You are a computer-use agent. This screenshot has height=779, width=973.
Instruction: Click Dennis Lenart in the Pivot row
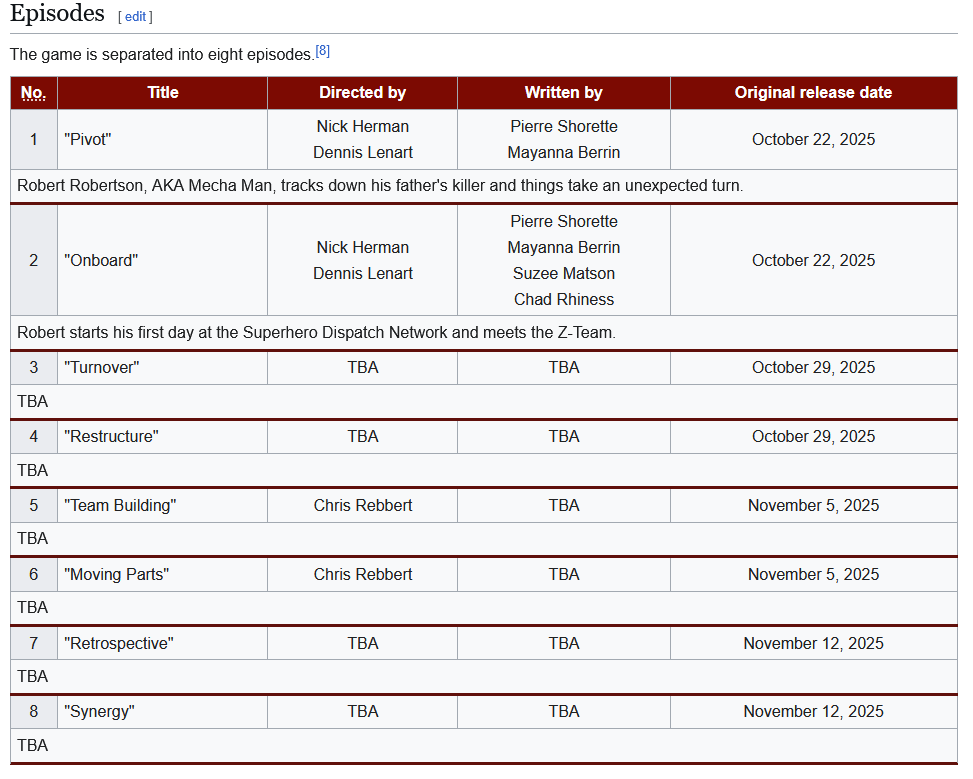(362, 153)
